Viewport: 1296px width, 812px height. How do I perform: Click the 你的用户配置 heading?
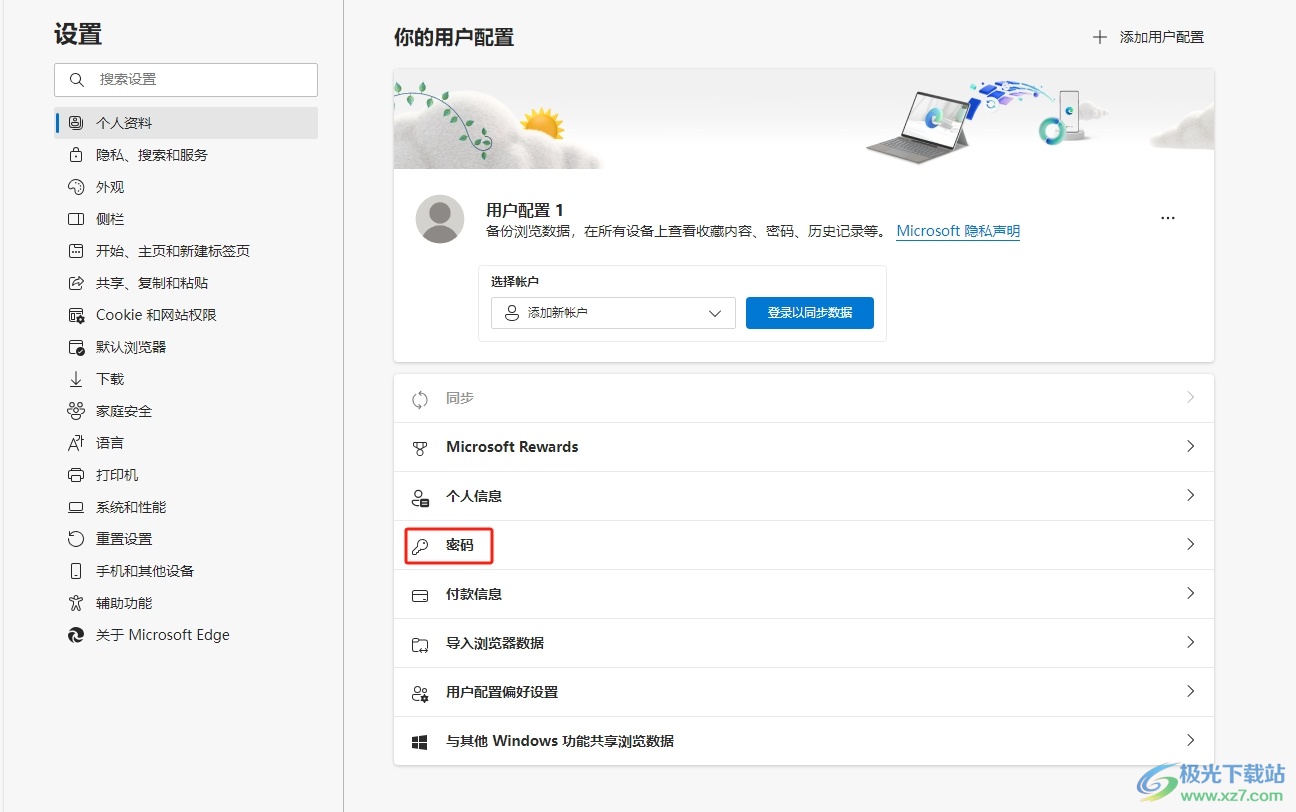tap(454, 38)
